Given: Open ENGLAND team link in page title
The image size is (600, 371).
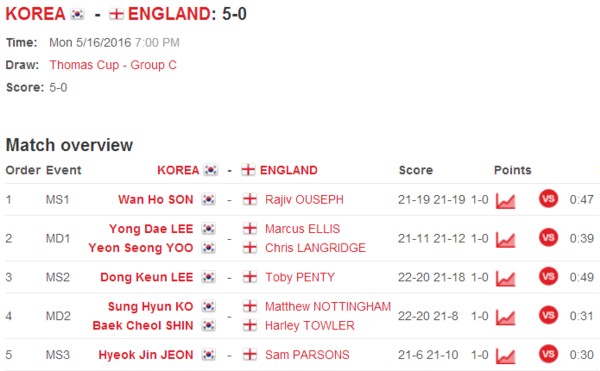Looking at the screenshot, I should [169, 14].
